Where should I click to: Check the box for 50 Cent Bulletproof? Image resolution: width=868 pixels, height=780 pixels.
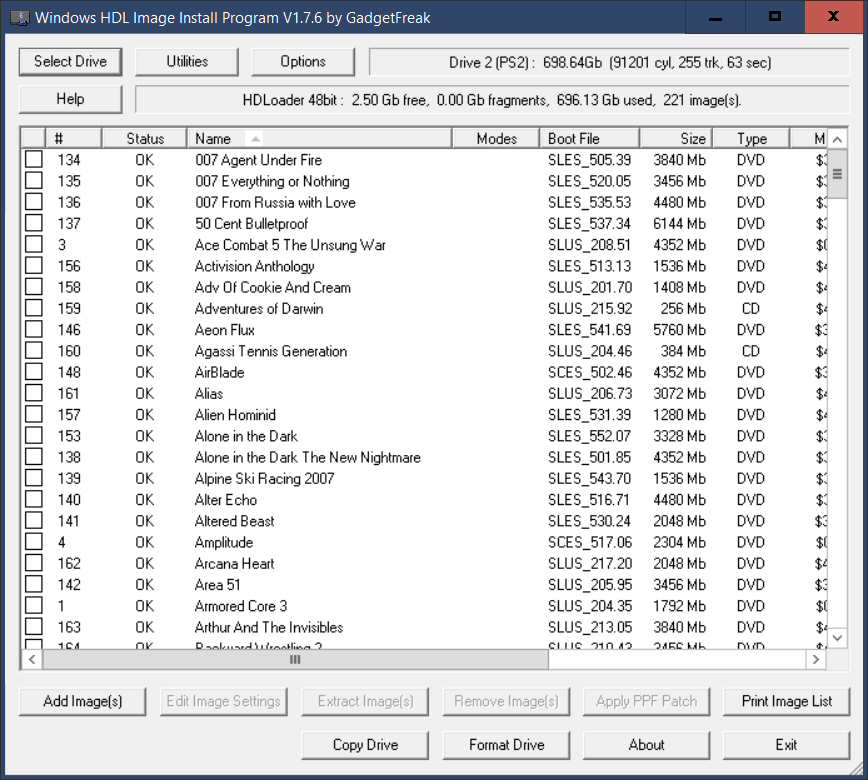pyautogui.click(x=34, y=223)
